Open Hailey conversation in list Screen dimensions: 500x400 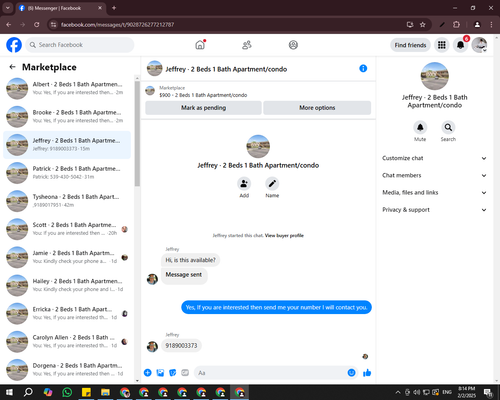click(67, 285)
